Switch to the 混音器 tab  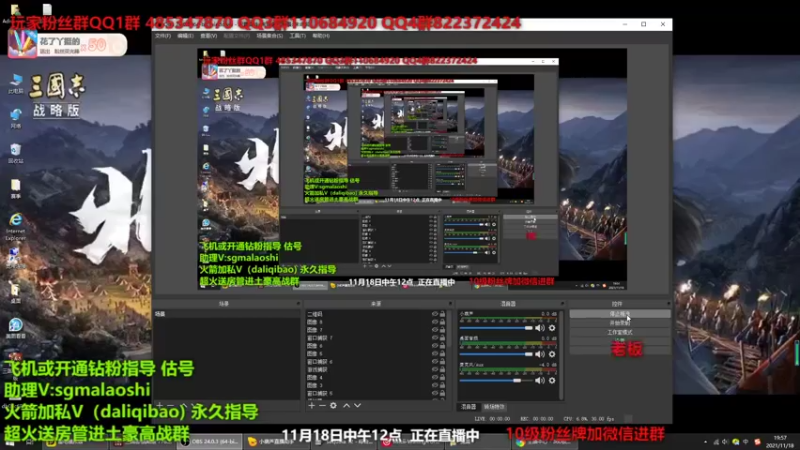coord(468,407)
